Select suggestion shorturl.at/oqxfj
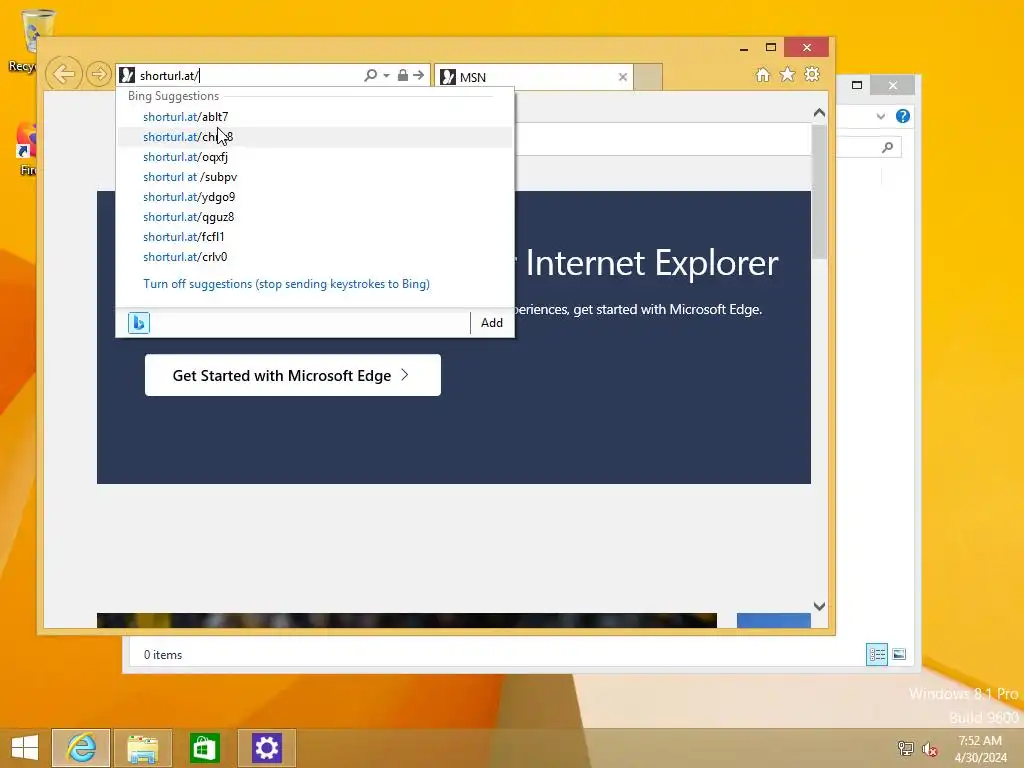This screenshot has width=1024, height=768. [315, 157]
